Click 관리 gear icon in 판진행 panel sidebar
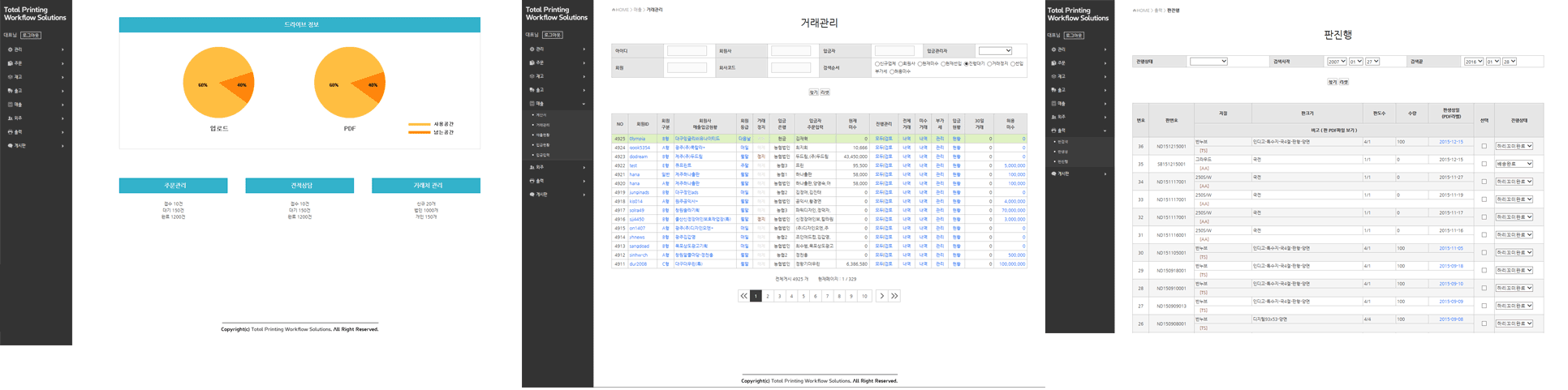Screen dimensions: 1568x390 [x=1053, y=49]
